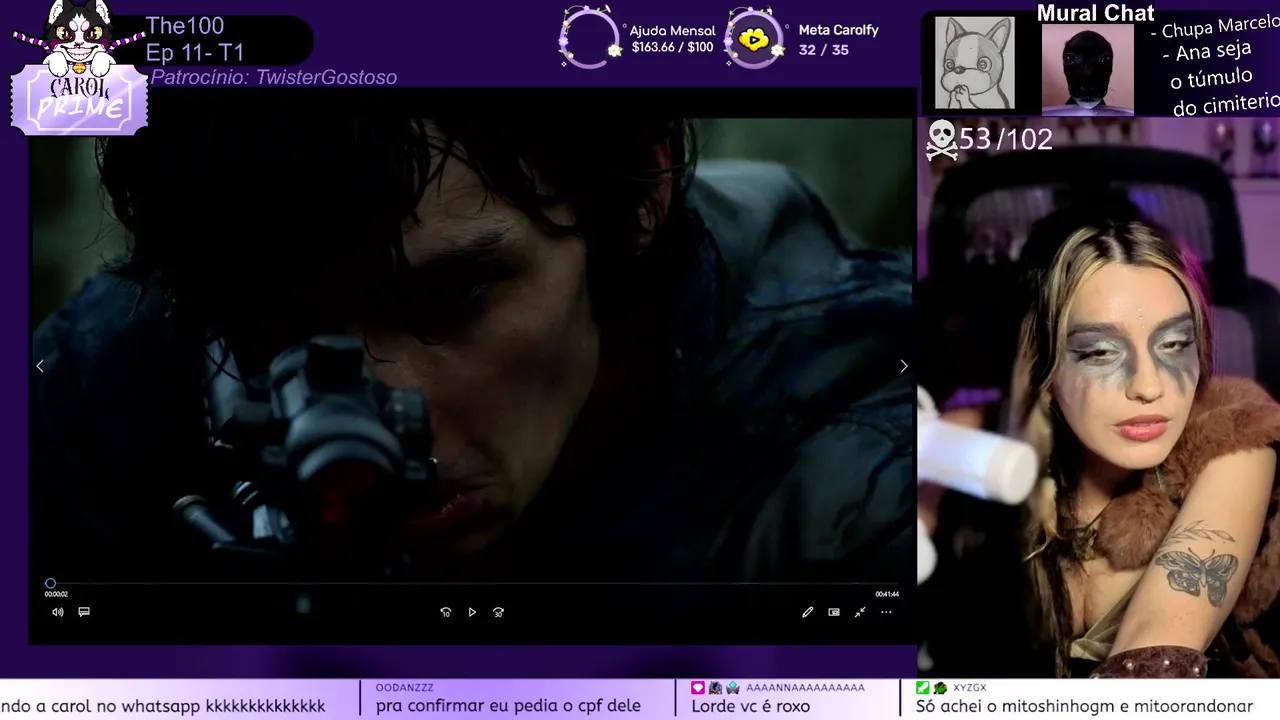Click the green checkmark badge beside XYZGX

[x=922, y=688]
